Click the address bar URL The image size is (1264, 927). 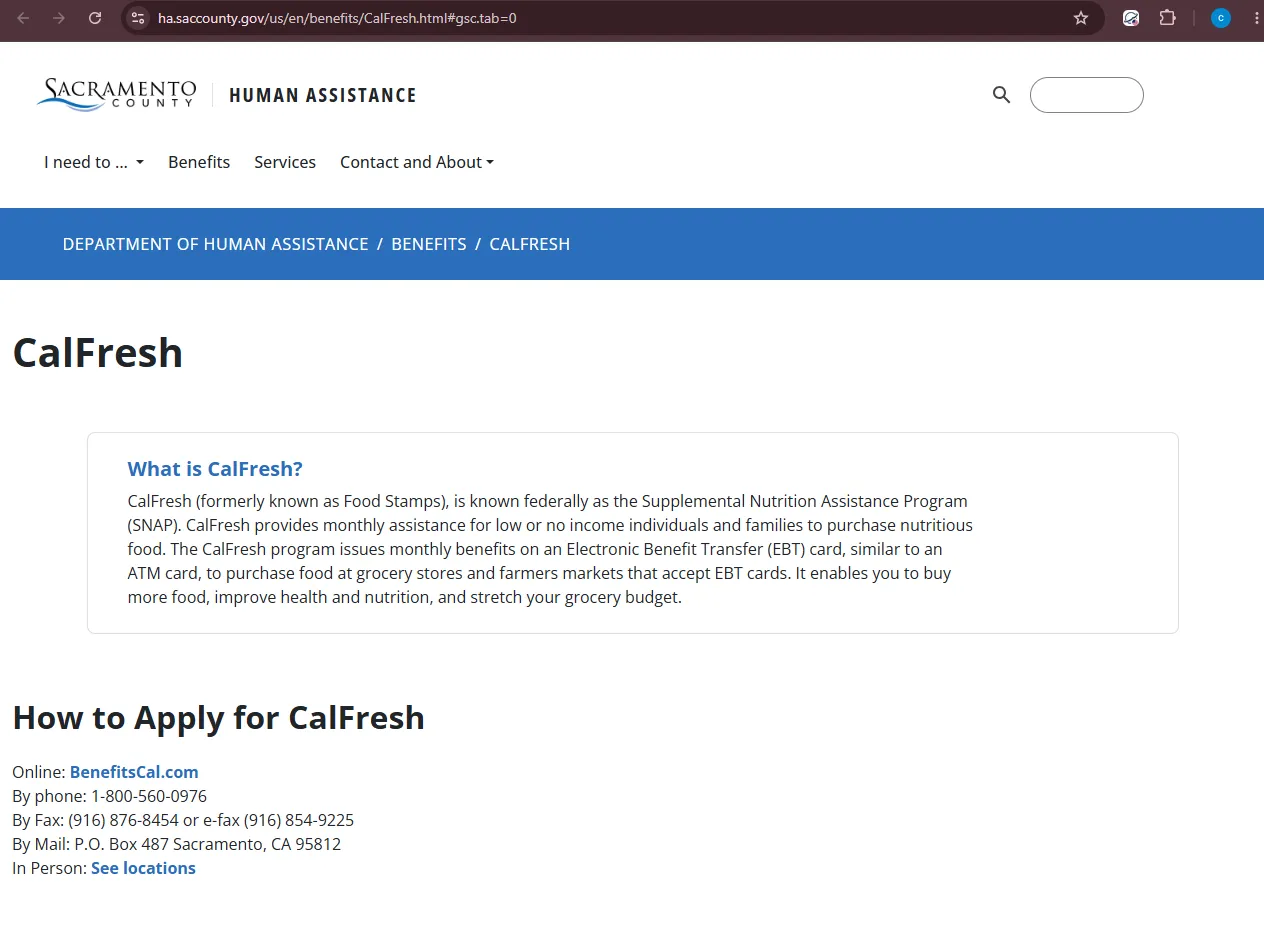pos(337,18)
